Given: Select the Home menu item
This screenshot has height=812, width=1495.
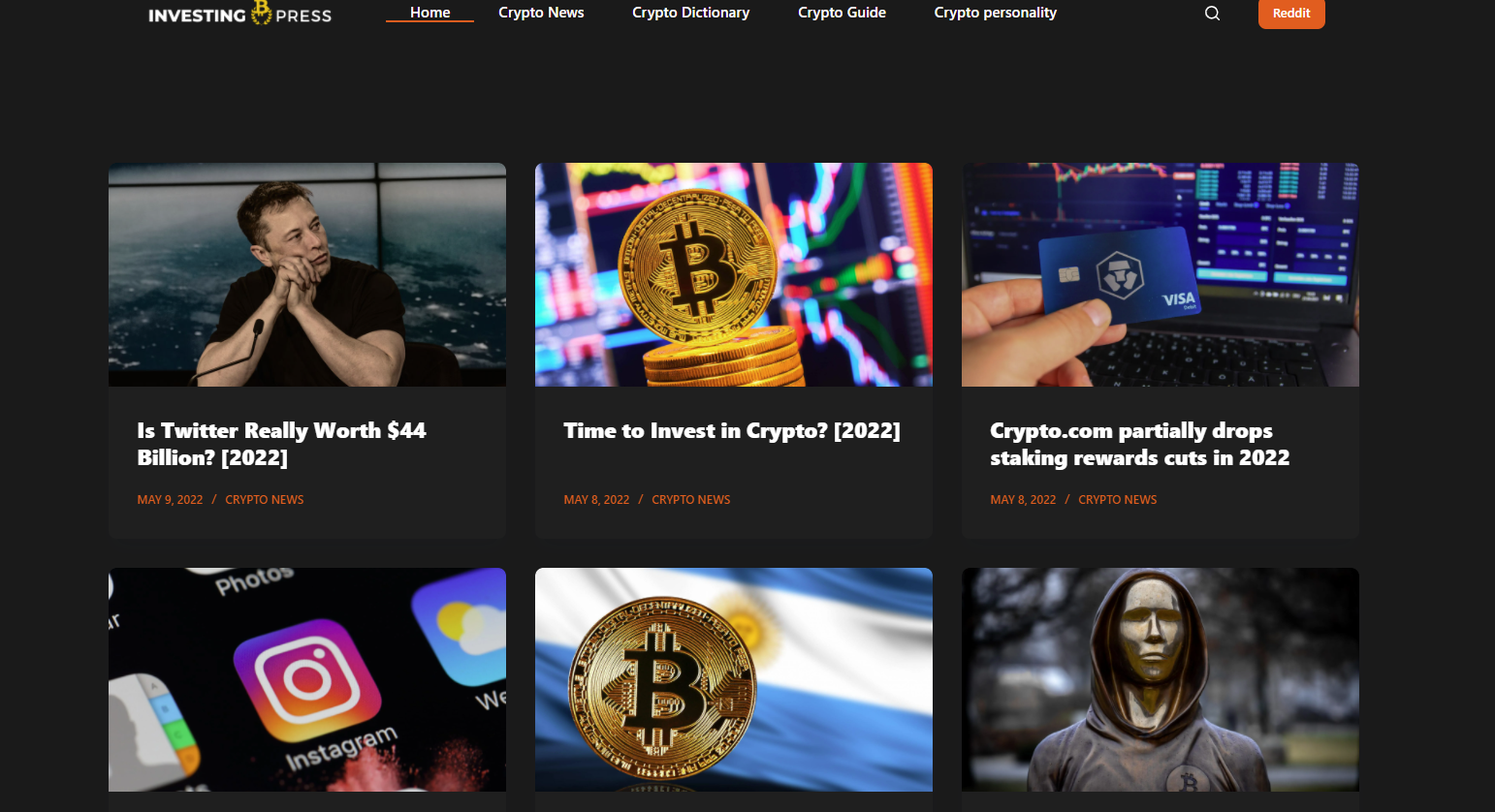Looking at the screenshot, I should point(429,13).
